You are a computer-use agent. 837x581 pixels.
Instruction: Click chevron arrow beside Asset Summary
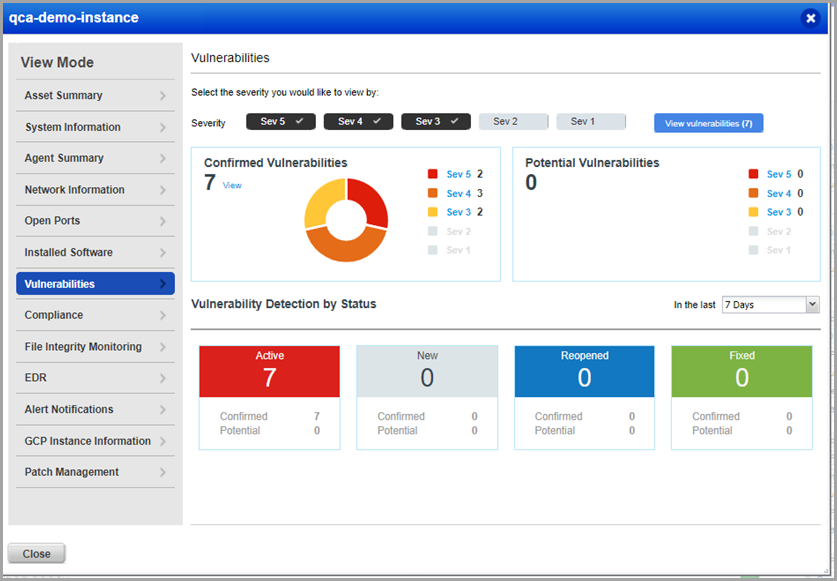click(x=162, y=96)
